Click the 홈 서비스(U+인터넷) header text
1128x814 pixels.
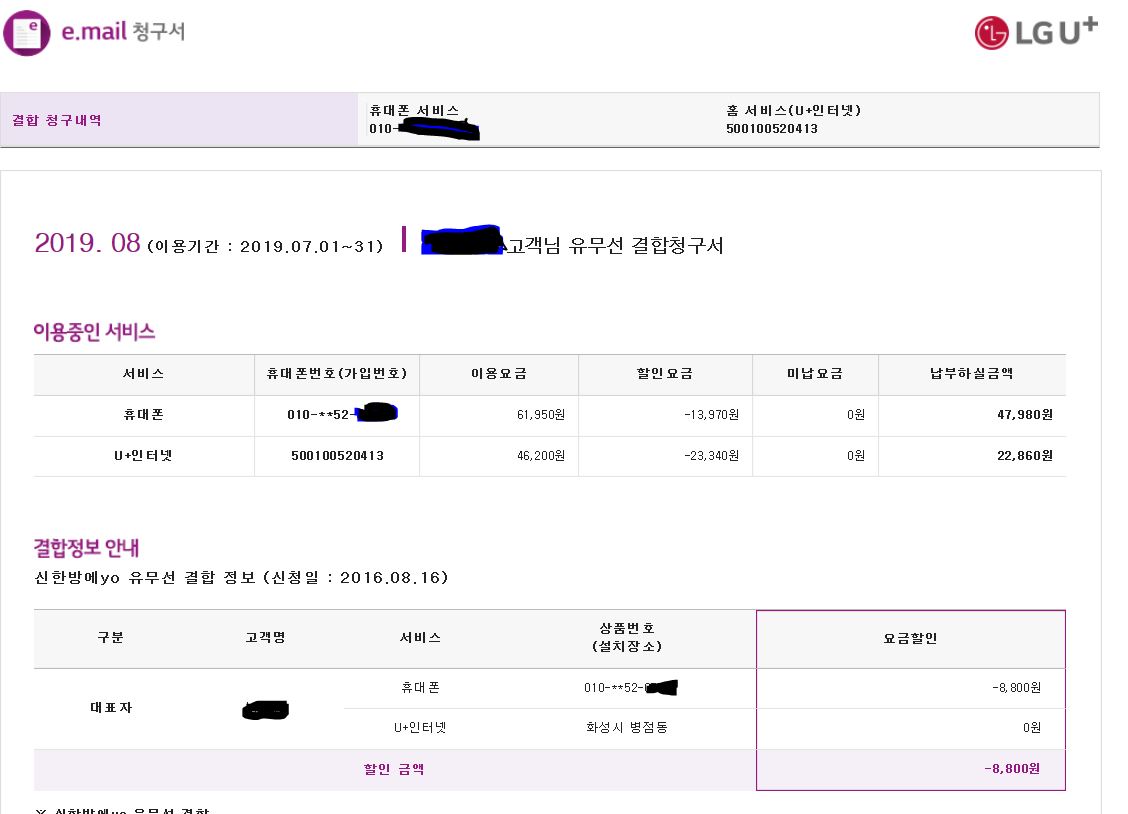click(793, 111)
